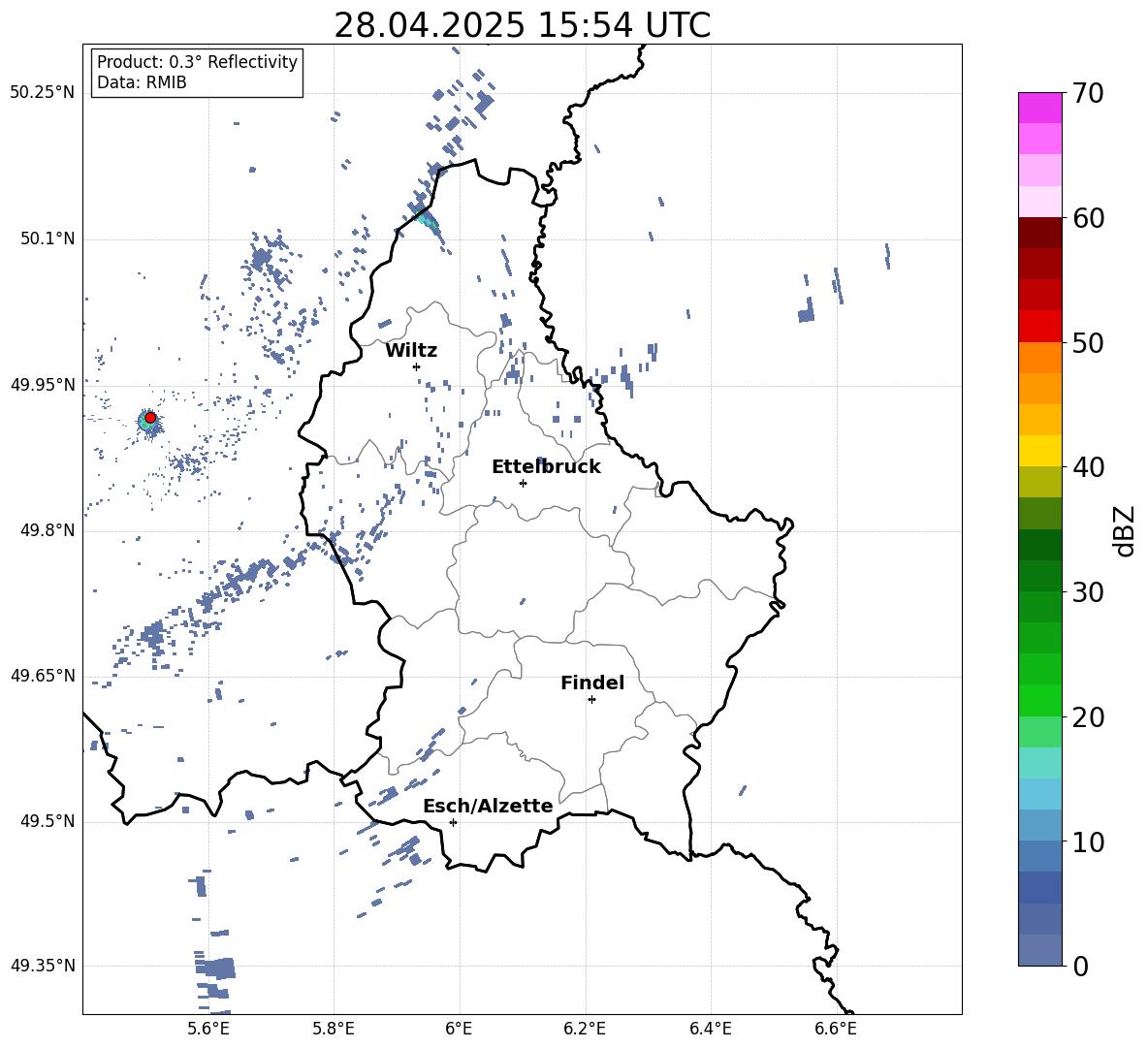This screenshot has width=1148, height=1048.
Task: Click the 6.2°E longitude label
Action: click(x=585, y=1030)
